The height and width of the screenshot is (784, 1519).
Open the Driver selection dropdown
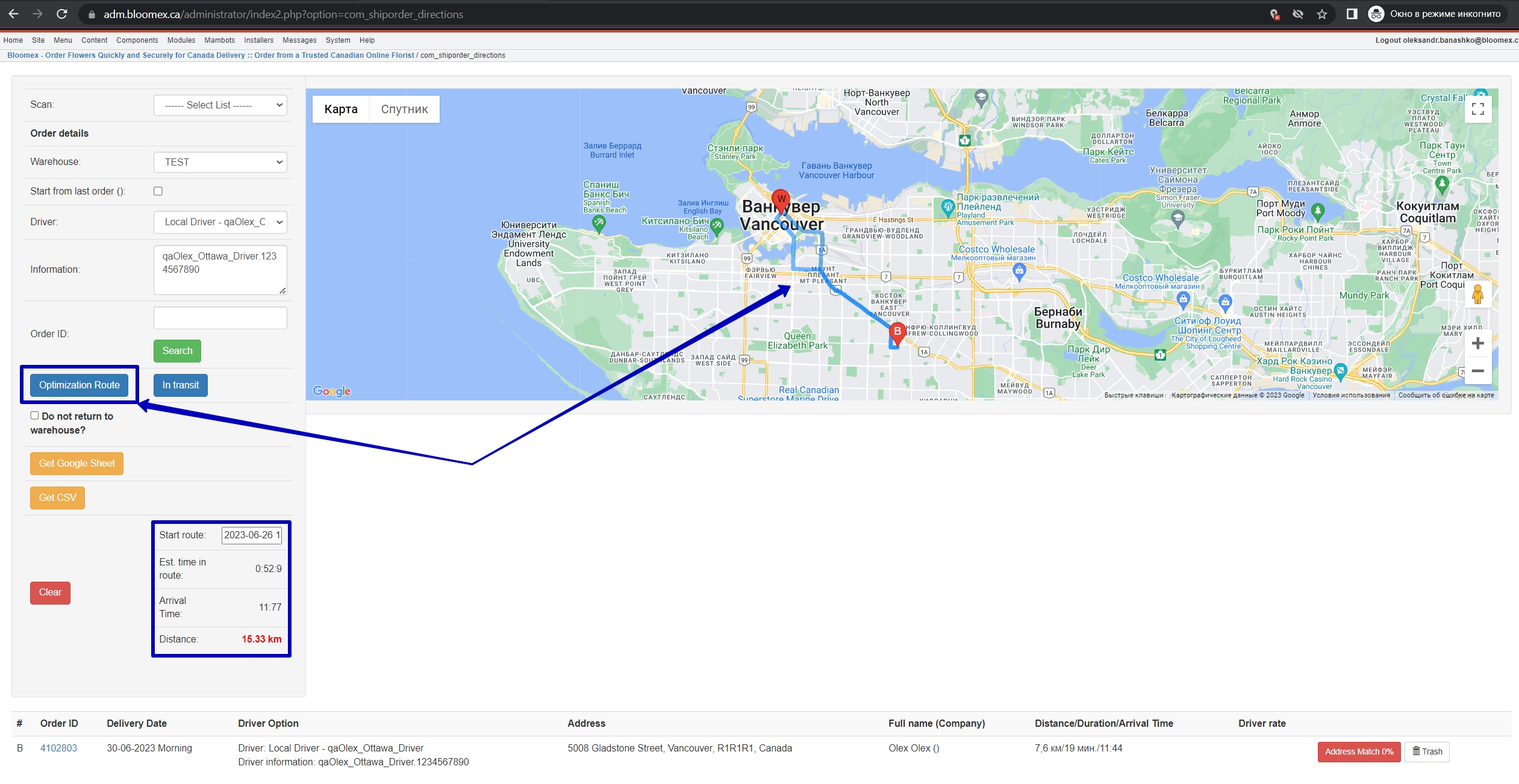[220, 222]
